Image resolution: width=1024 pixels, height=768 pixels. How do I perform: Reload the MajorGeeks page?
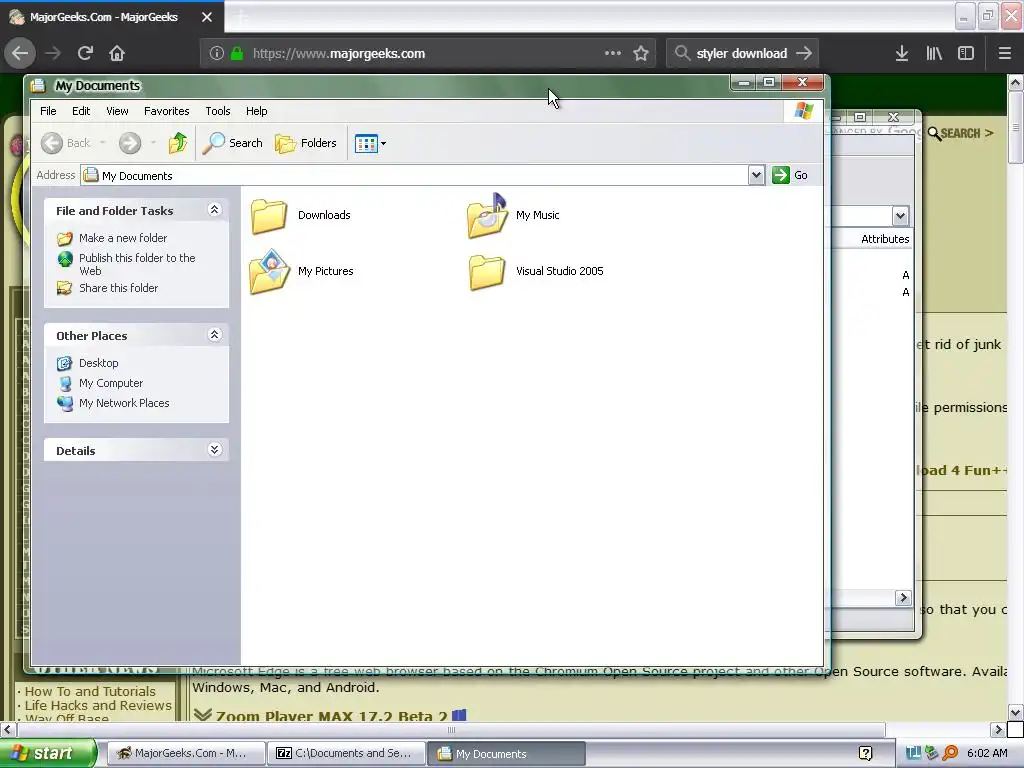[85, 53]
